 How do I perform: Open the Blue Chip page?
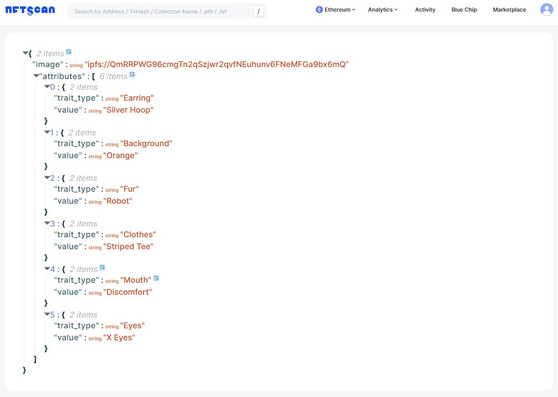464,10
